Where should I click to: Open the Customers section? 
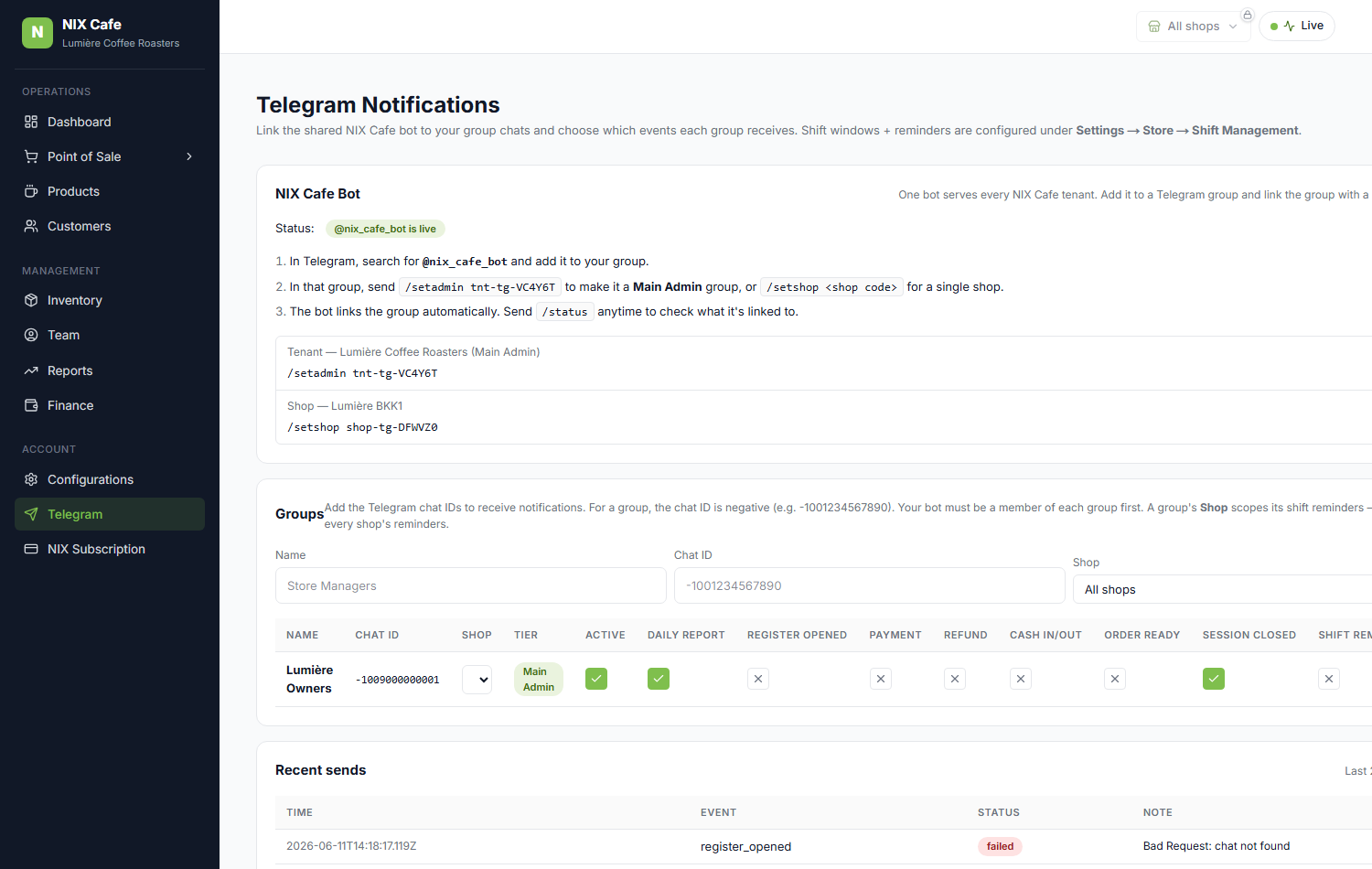click(110, 226)
